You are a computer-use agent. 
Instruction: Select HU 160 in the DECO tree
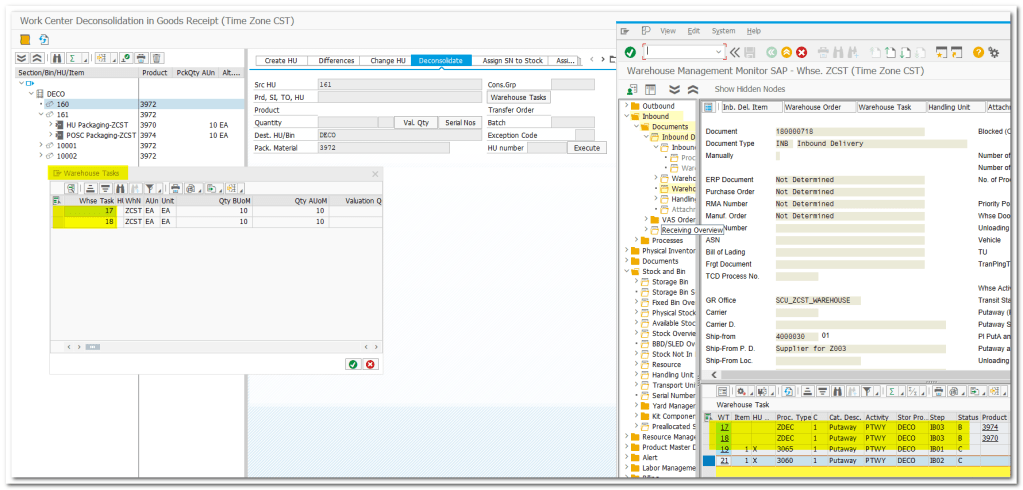(x=63, y=104)
